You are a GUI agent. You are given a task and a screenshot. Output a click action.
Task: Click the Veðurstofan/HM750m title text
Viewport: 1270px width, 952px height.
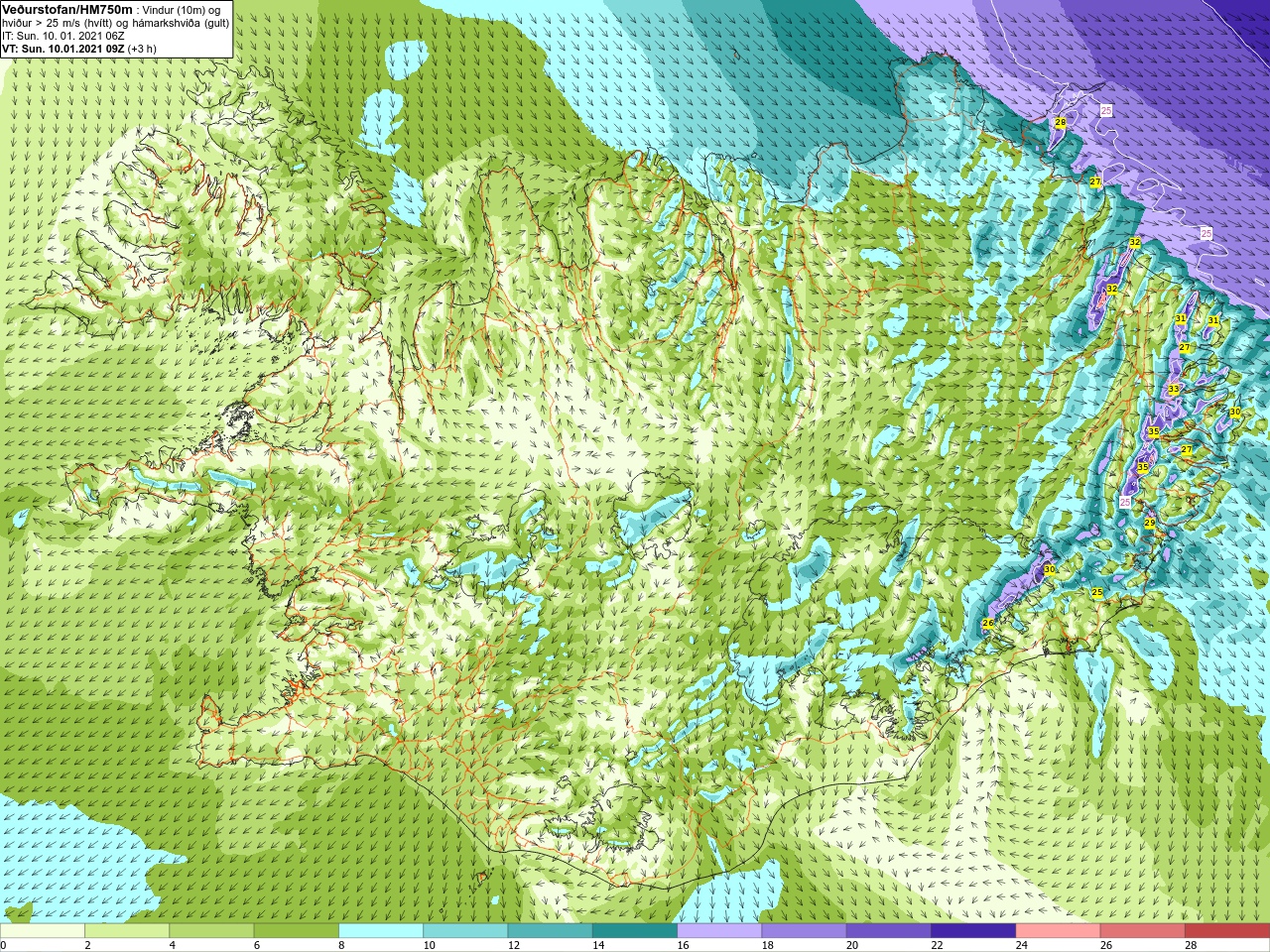(66, 9)
